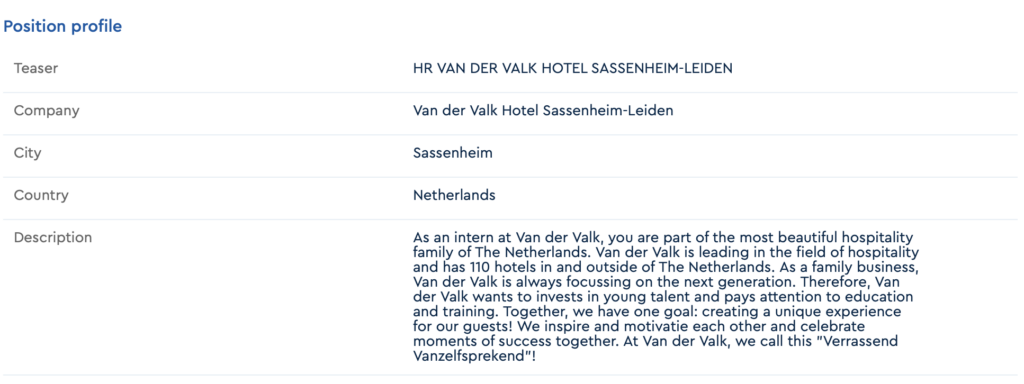The image size is (1024, 384).
Task: Click the words "110 hotels" in description
Action: [497, 266]
